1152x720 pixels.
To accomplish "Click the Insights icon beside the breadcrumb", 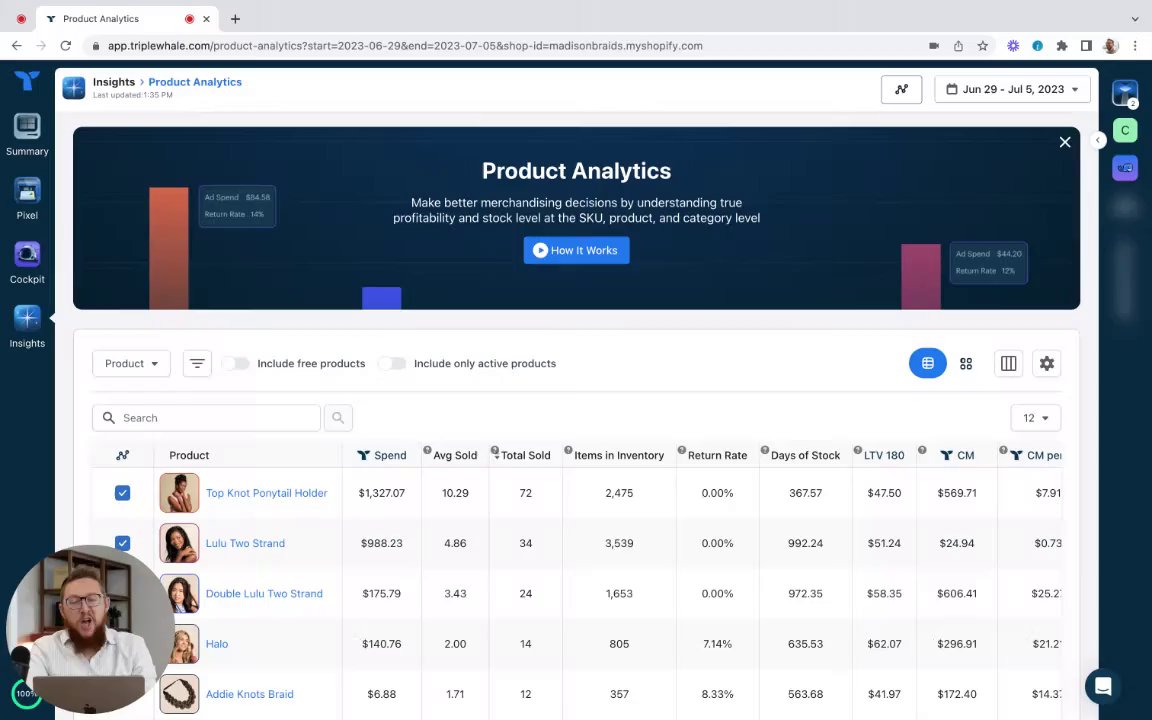I will click(73, 87).
